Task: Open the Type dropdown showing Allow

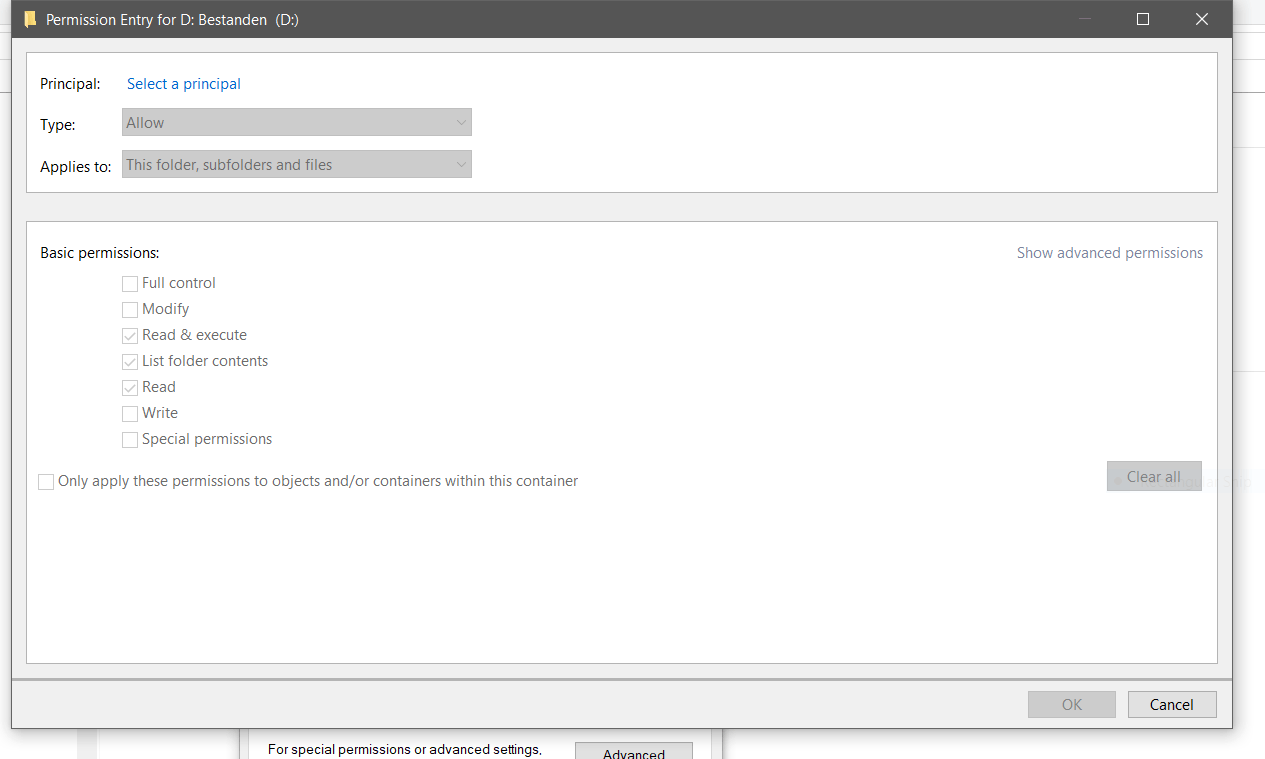Action: [x=296, y=121]
